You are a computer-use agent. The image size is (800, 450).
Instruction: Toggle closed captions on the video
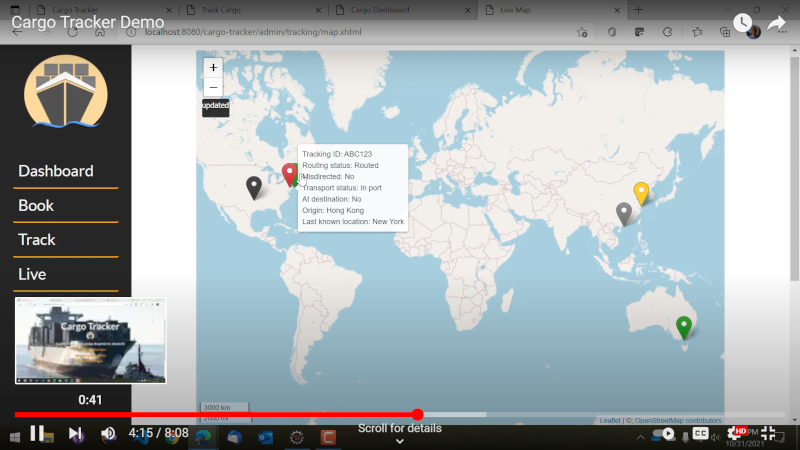(701, 433)
